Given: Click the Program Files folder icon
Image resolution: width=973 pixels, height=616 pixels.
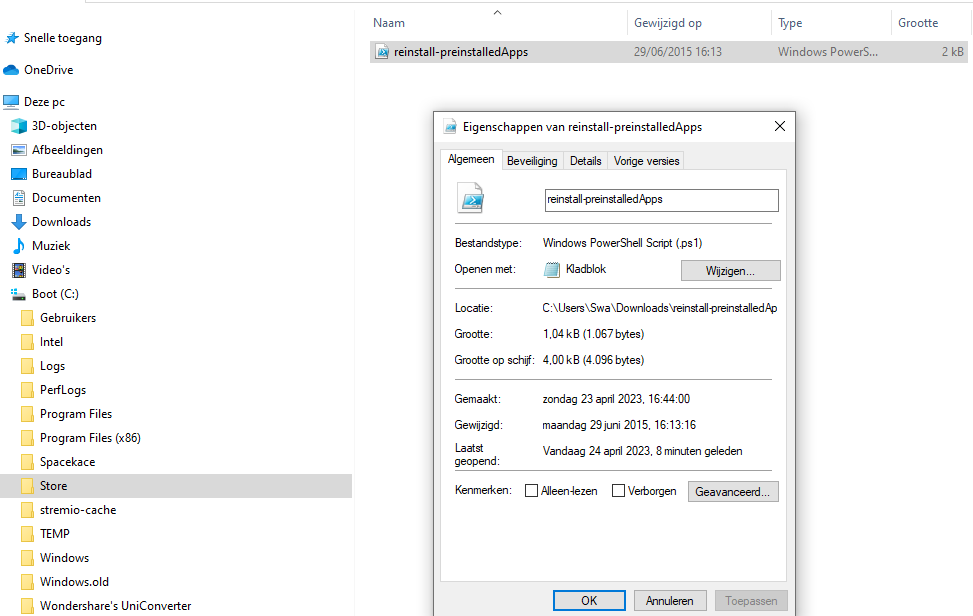Looking at the screenshot, I should point(27,414).
